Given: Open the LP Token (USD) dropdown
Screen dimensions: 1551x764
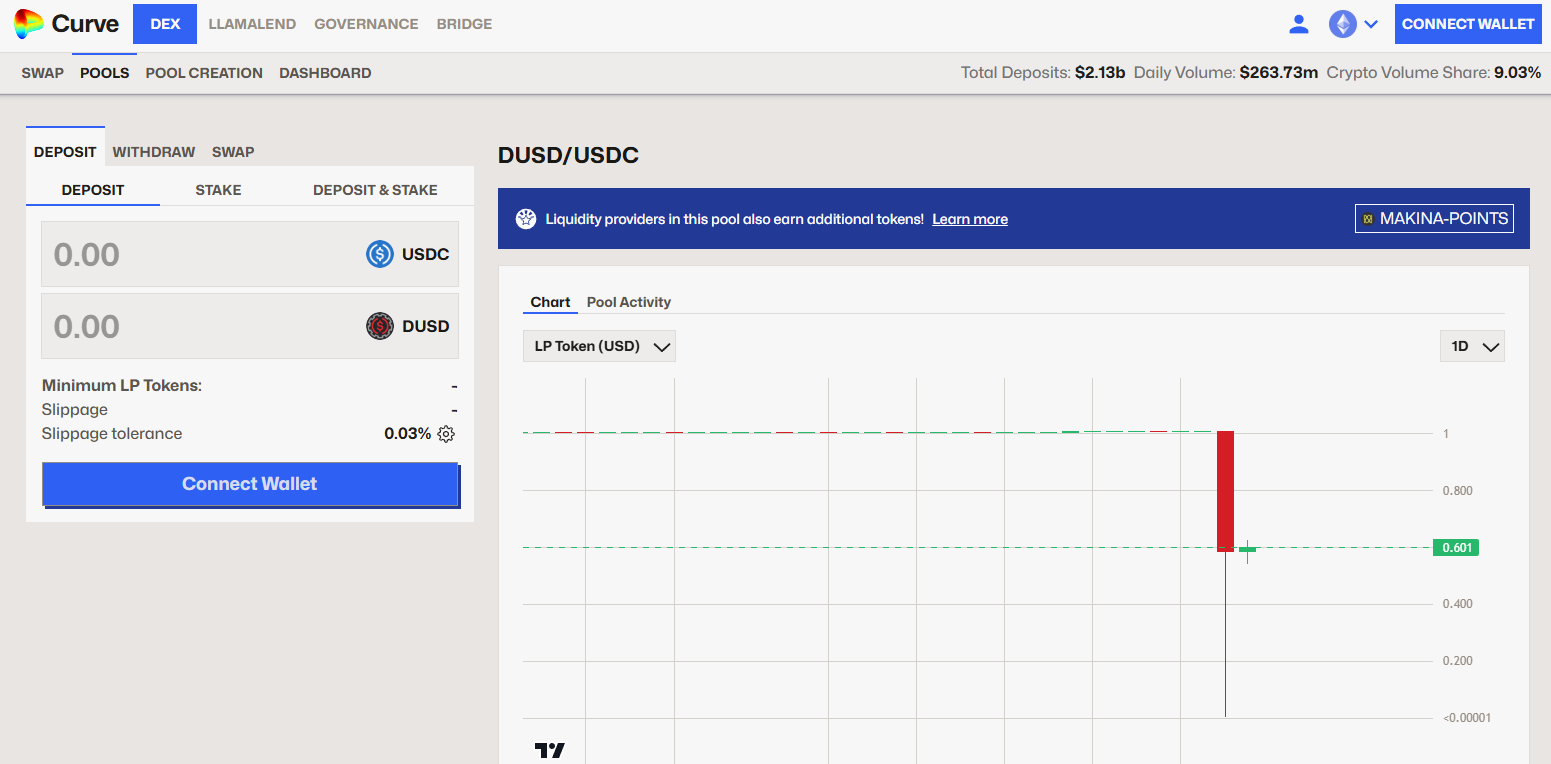Looking at the screenshot, I should (x=599, y=346).
